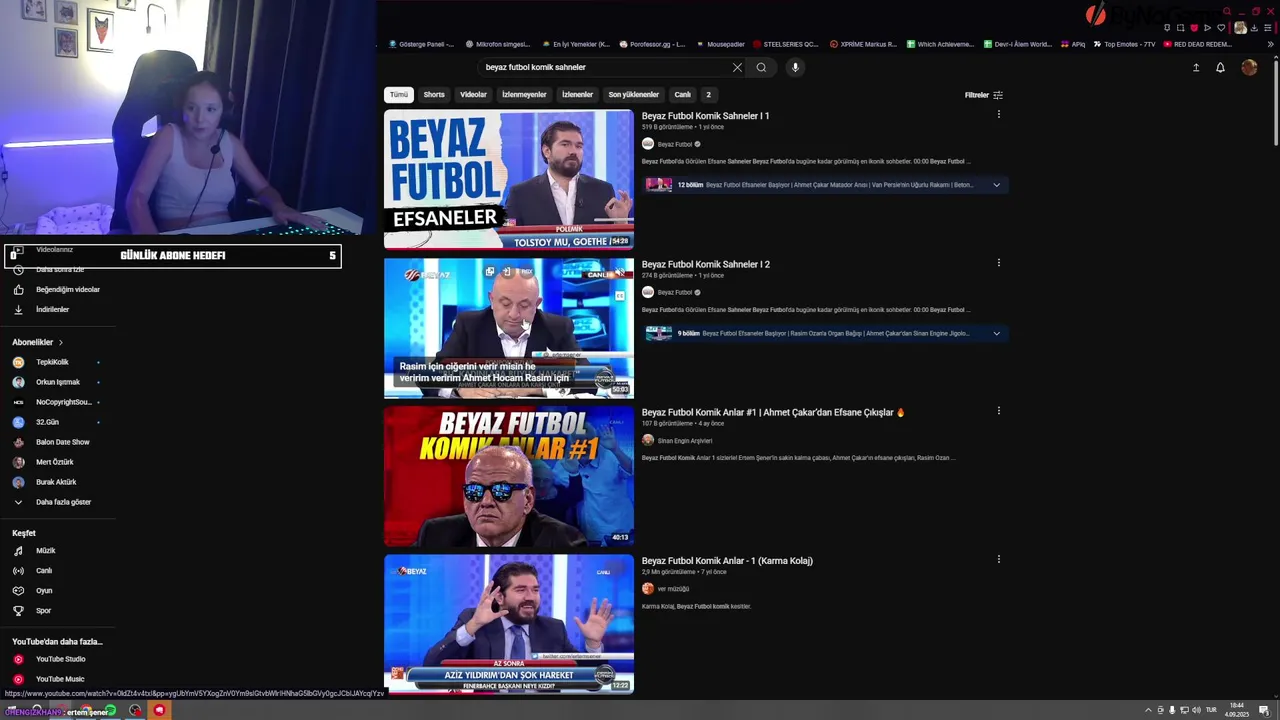Open the create/upload video icon
The width and height of the screenshot is (1280, 720).
[x=1196, y=67]
